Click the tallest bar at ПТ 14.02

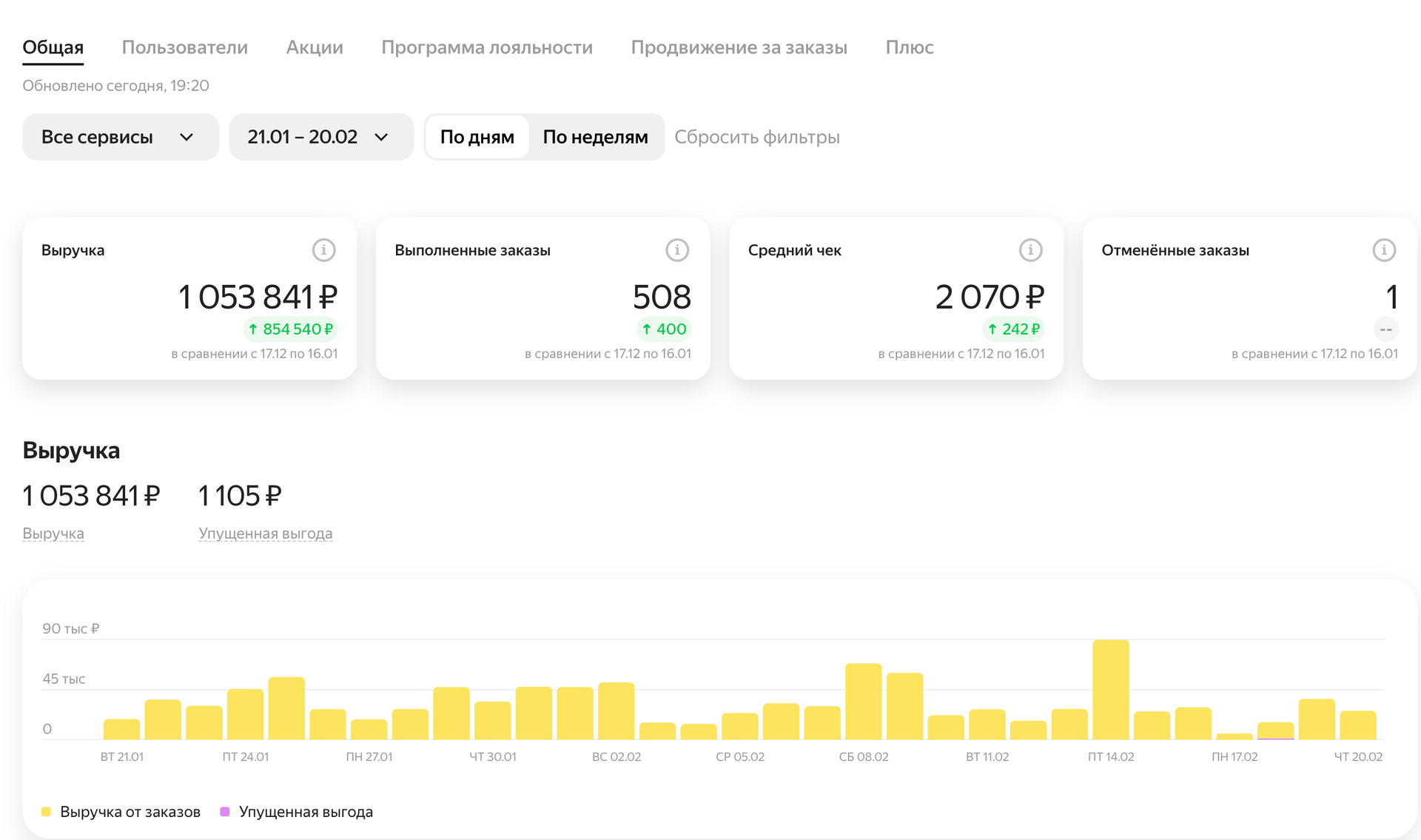click(1111, 690)
